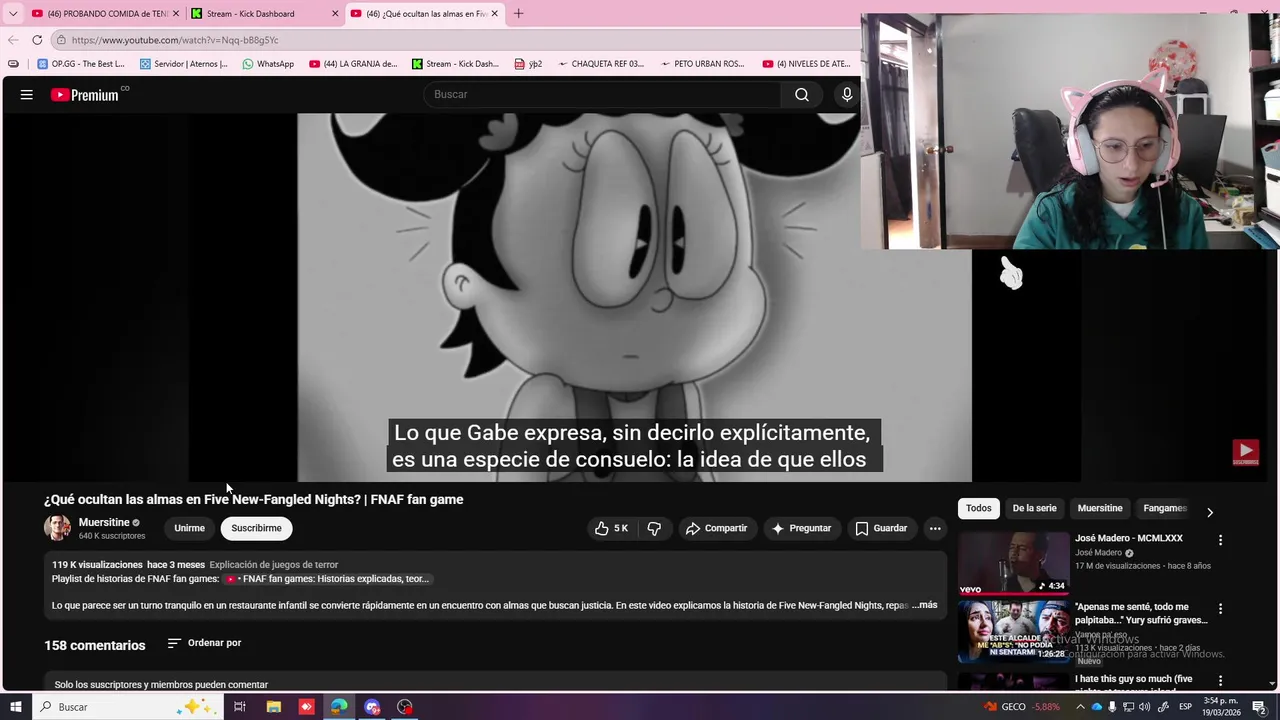
Task: Click the Preguntar button
Action: point(801,528)
